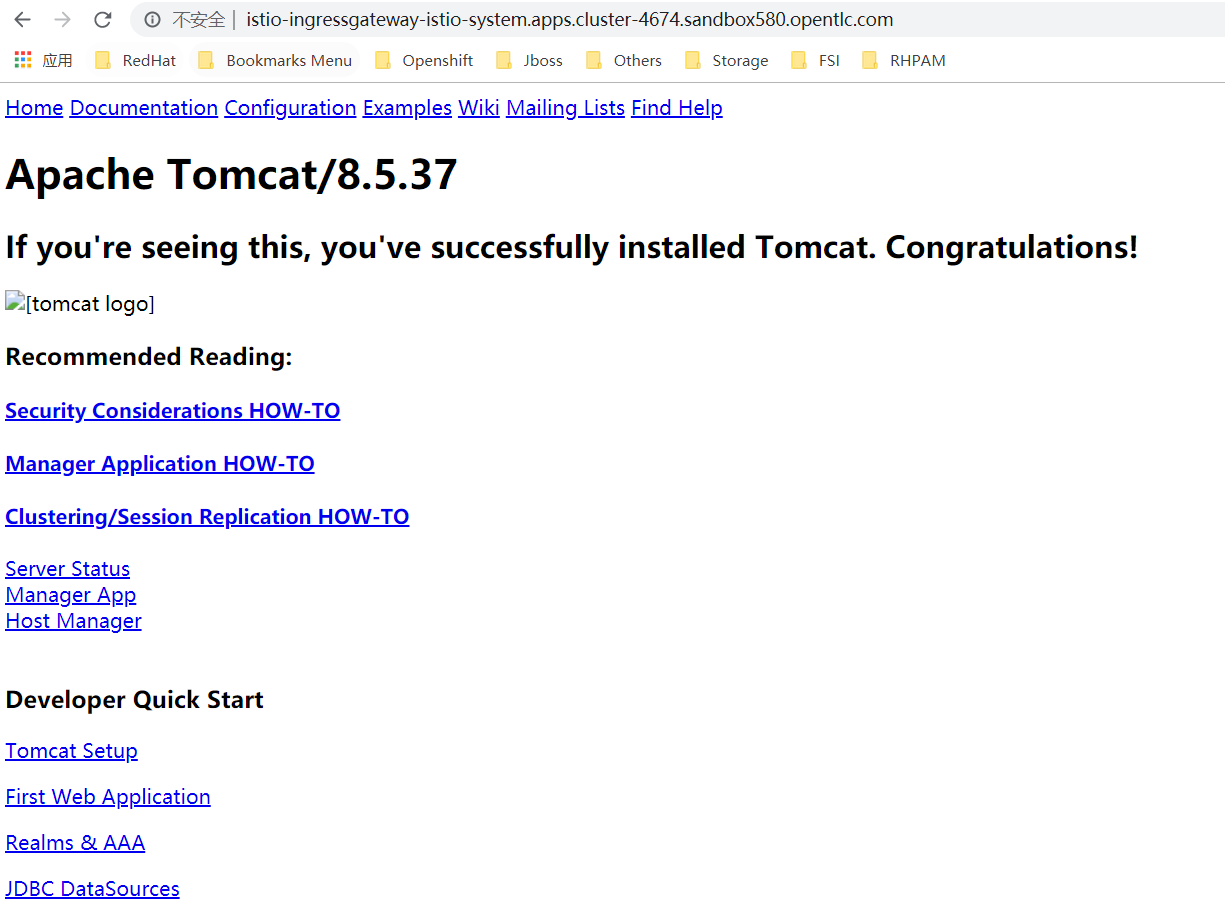Open the FSI bookmark folder
Viewport: 1225px width, 914px height.
[x=816, y=60]
